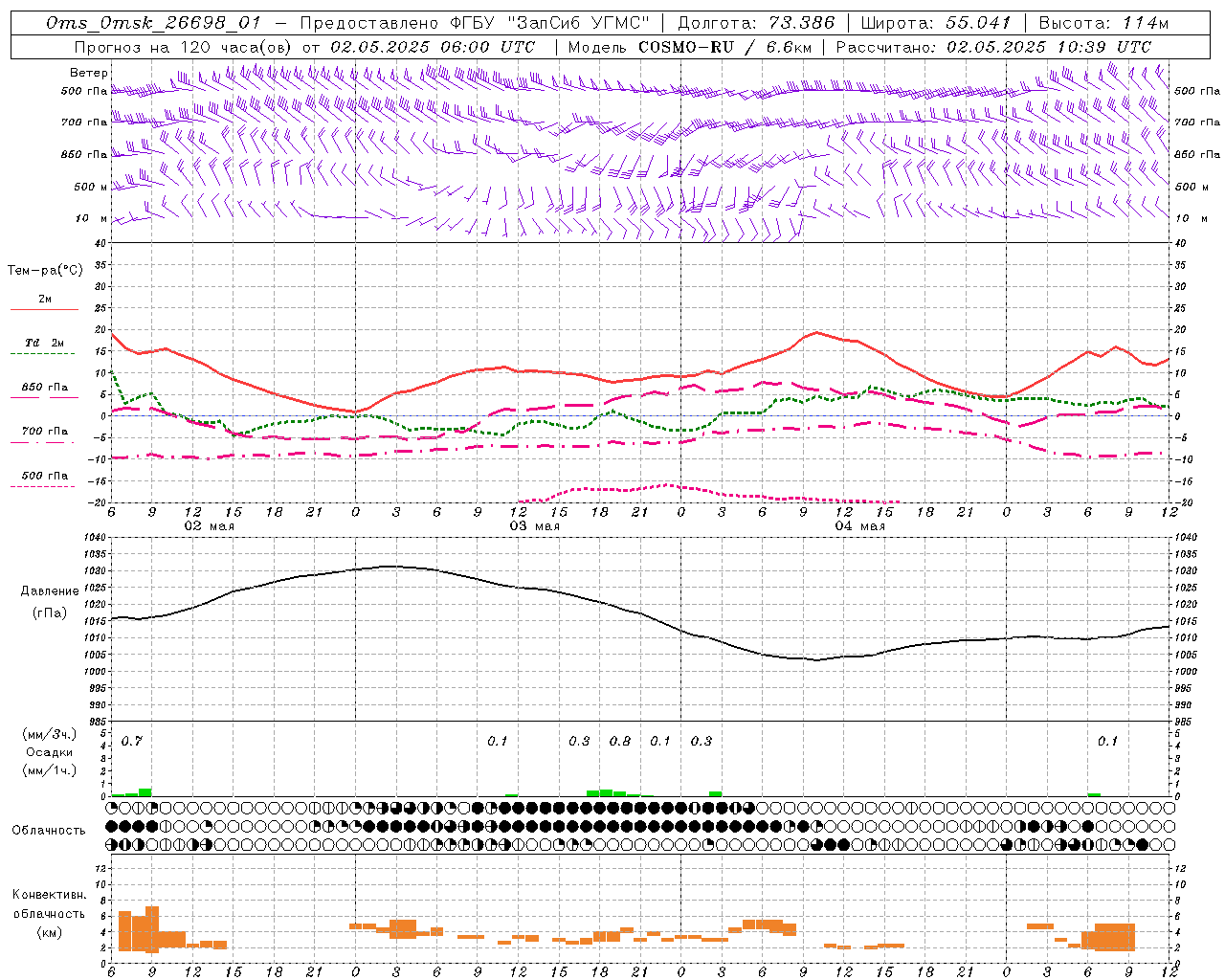1225x980 pixels.
Task: Click the 2м temperature legend line sample
Action: pyautogui.click(x=44, y=309)
